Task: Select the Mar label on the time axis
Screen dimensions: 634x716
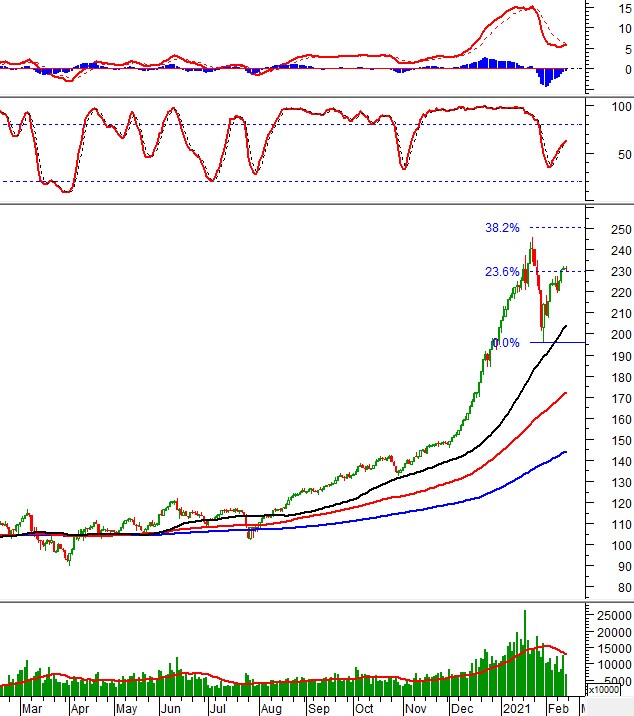Action: [32, 709]
